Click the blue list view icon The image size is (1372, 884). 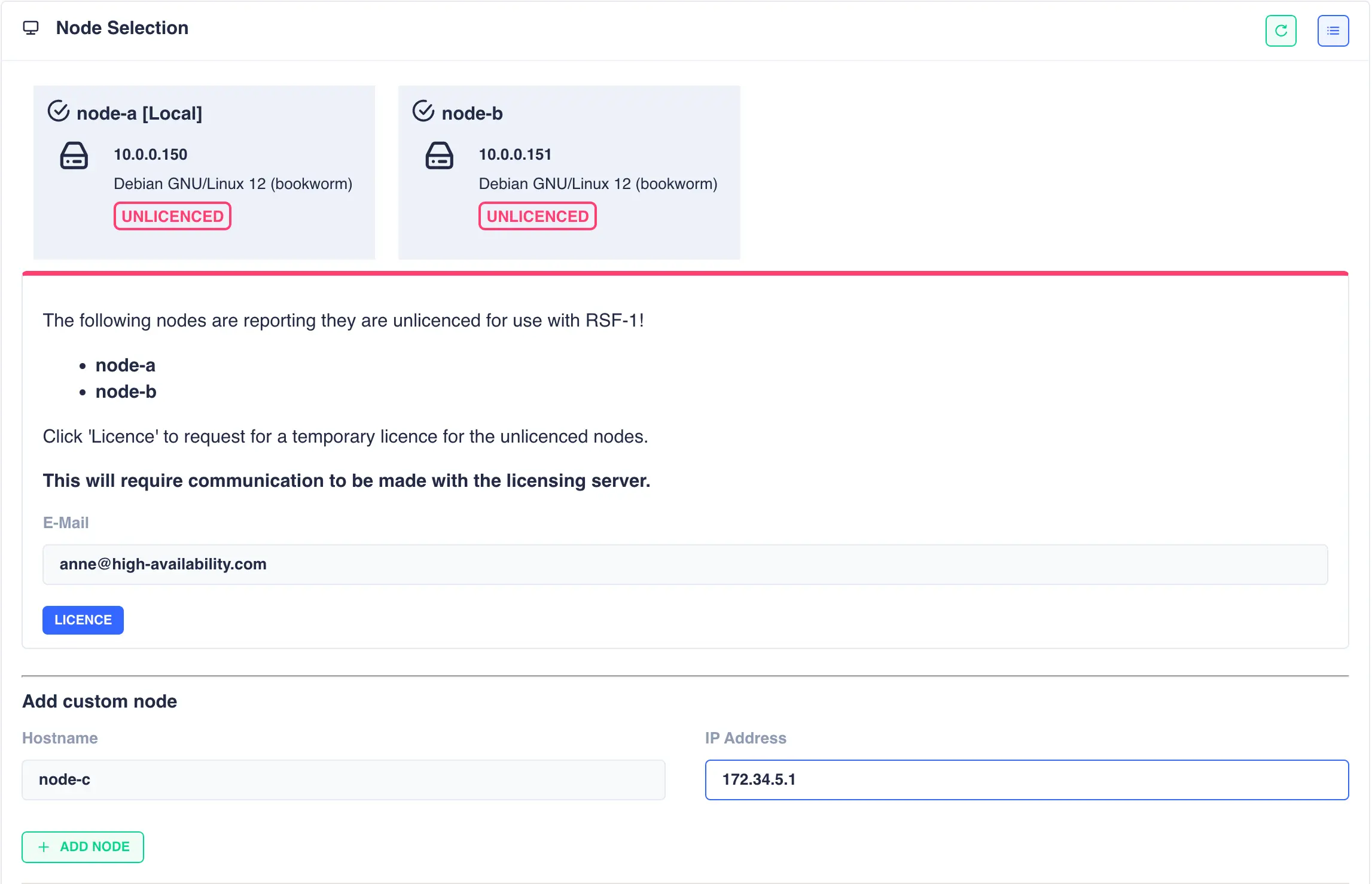(x=1333, y=31)
